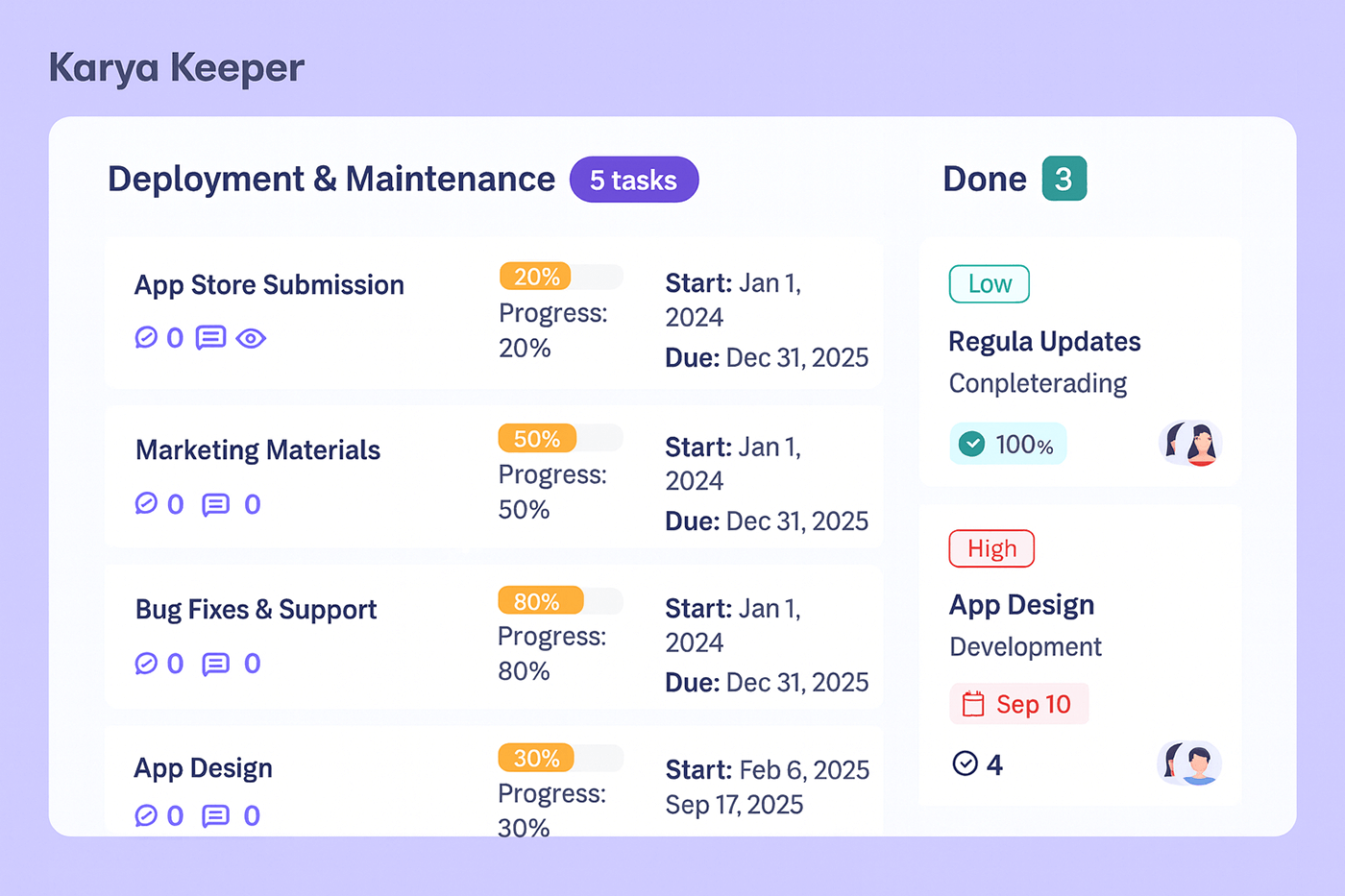Click the calendar icon beside Sep 10

[973, 703]
